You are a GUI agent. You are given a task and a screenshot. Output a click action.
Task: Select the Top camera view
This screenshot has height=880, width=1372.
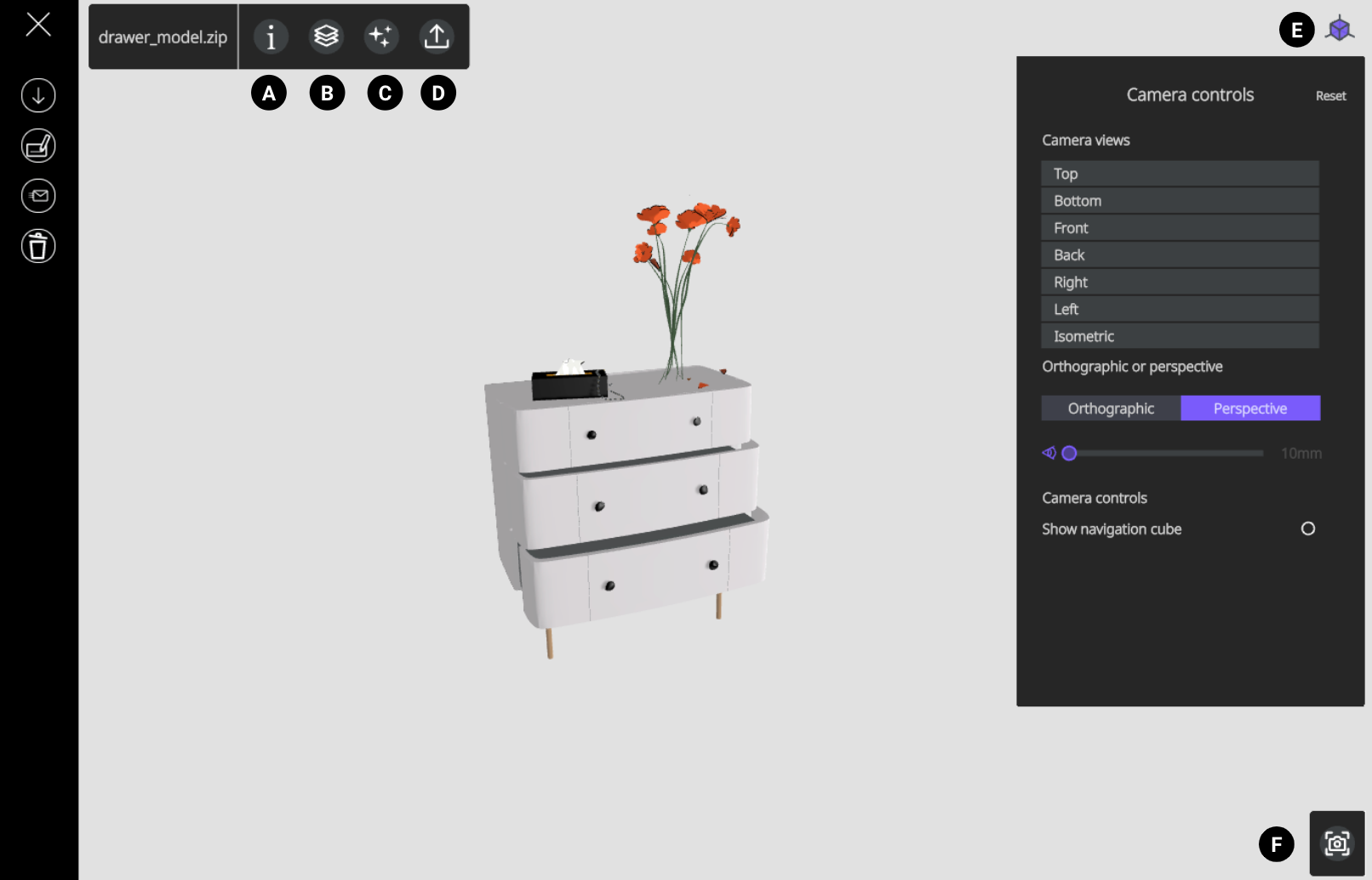pyautogui.click(x=1180, y=174)
